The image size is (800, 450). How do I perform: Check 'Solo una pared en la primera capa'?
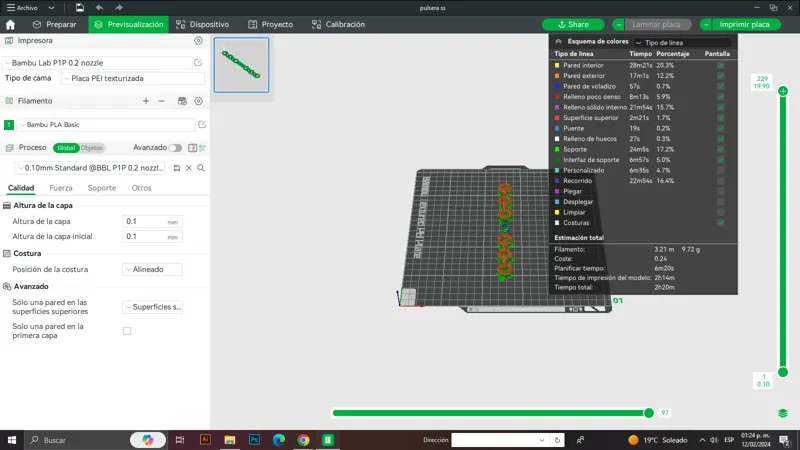(x=127, y=331)
